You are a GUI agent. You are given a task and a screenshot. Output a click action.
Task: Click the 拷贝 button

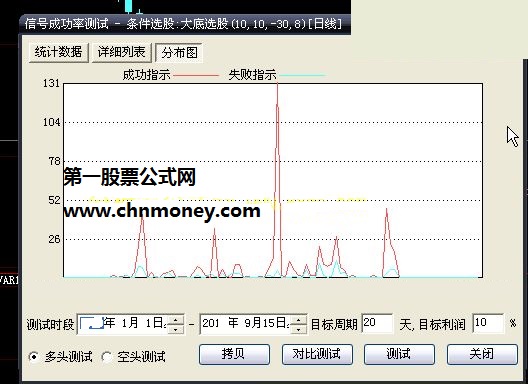[234, 354]
